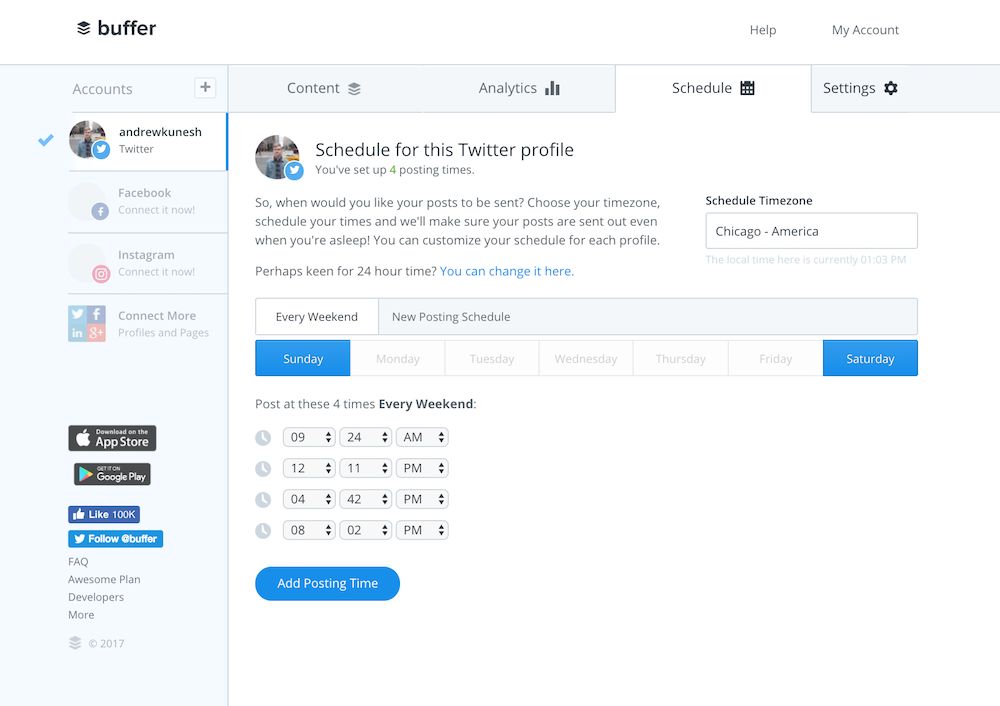Click the Schedule Timezone input field
Image resolution: width=1000 pixels, height=706 pixels.
tap(811, 231)
